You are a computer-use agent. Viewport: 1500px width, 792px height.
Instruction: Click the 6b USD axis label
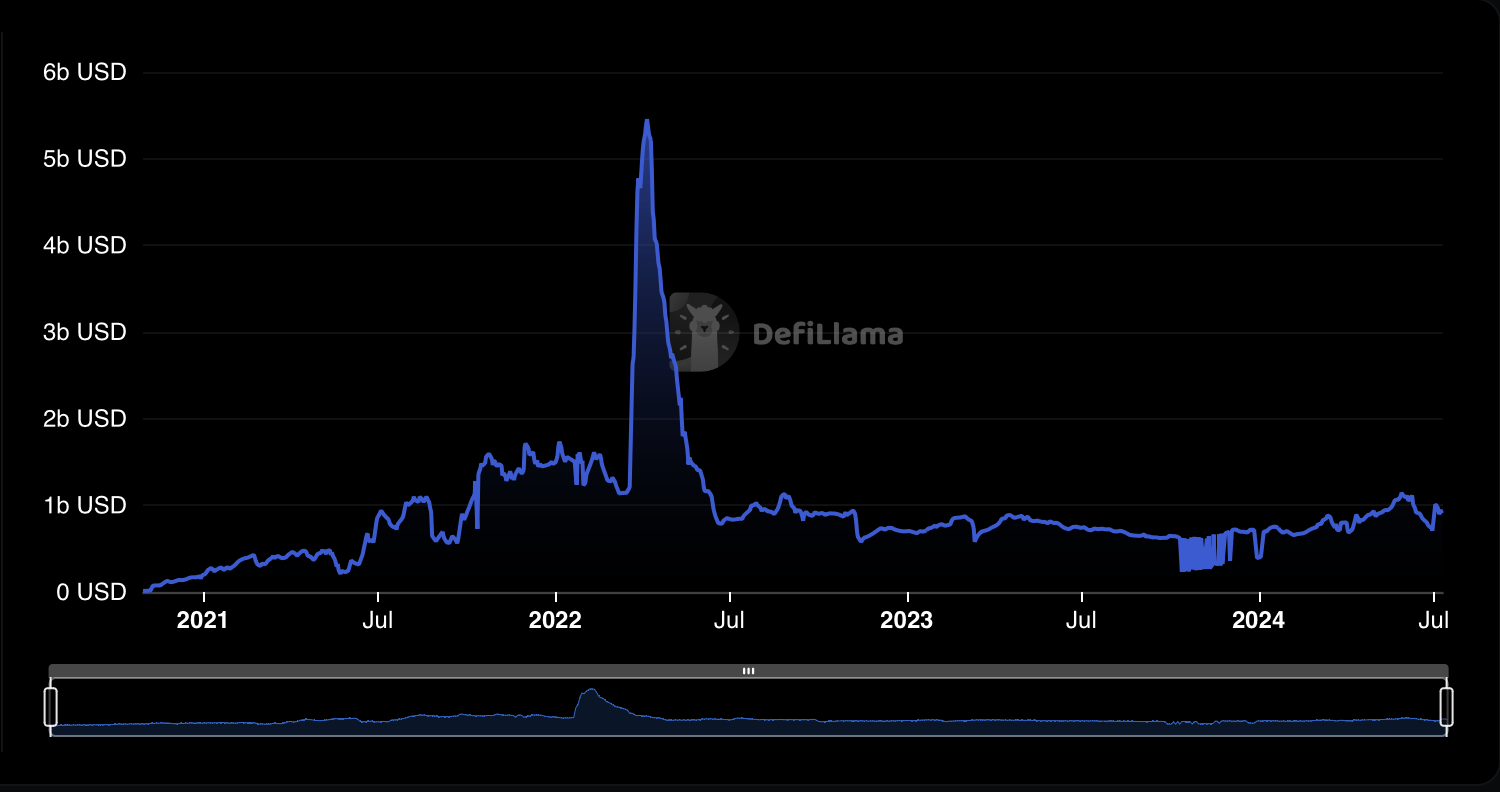tap(85, 73)
